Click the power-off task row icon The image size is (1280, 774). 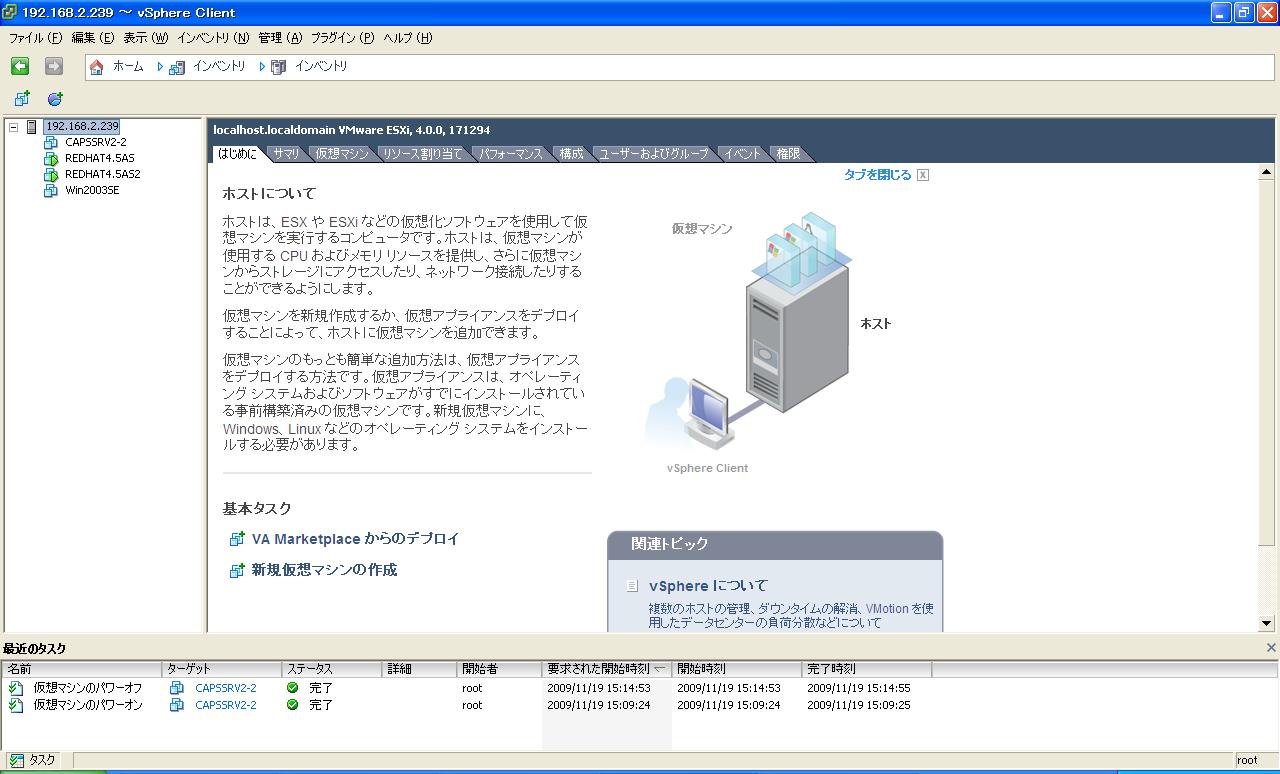point(16,688)
